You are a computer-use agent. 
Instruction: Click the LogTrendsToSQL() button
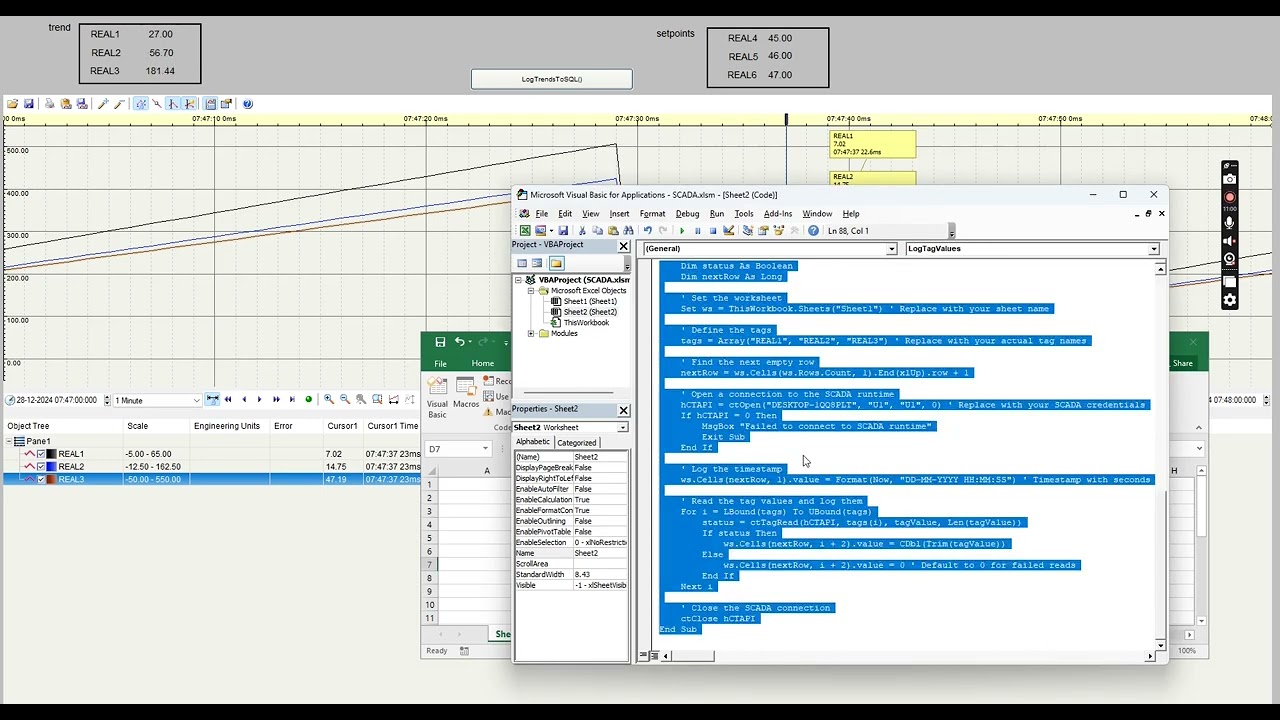(x=552, y=79)
